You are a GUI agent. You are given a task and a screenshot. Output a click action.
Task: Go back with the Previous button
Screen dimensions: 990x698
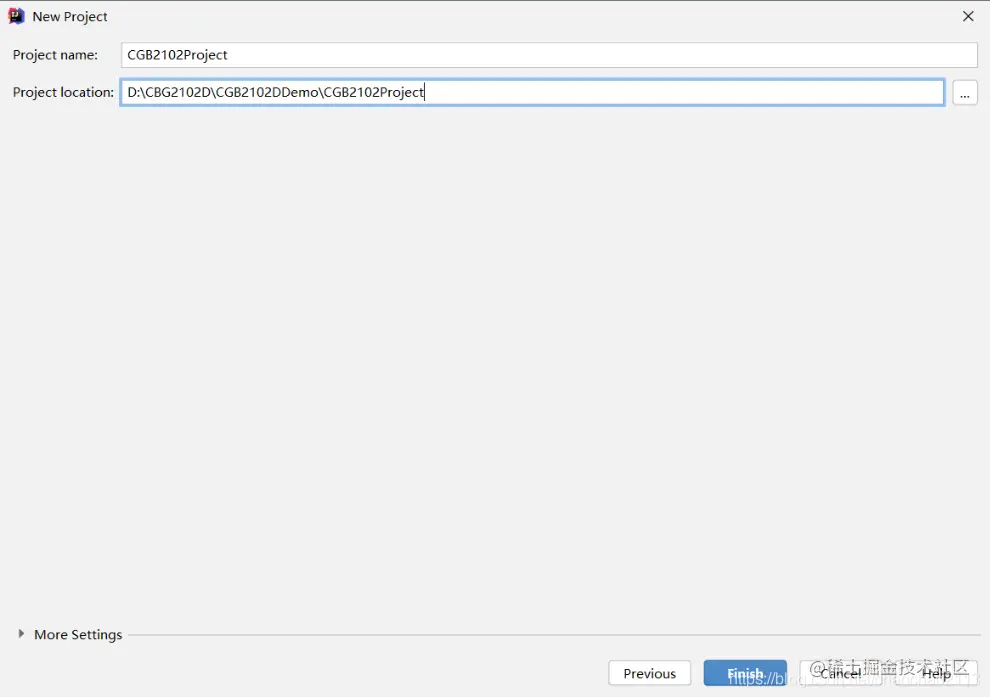(x=650, y=673)
